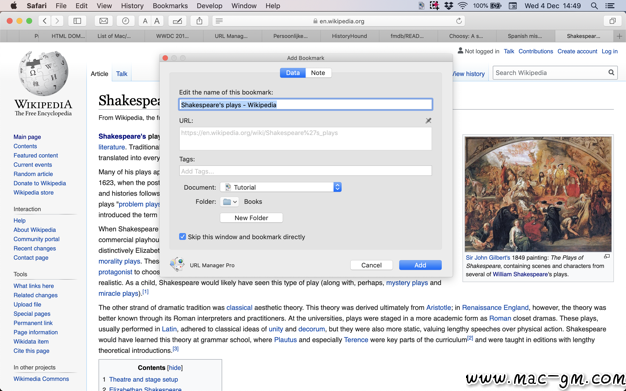Screen dimensions: 626x391
Task: Open the Wikimedia Commons sidebar link
Action: click(x=41, y=379)
